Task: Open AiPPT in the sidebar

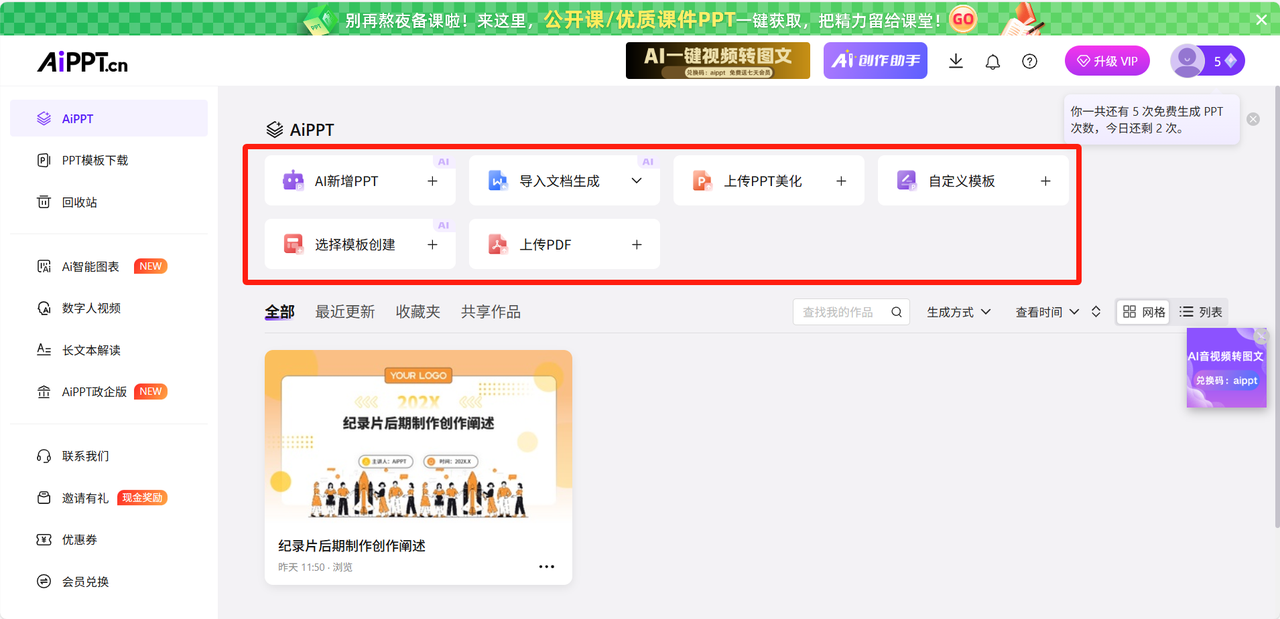Action: coord(109,118)
